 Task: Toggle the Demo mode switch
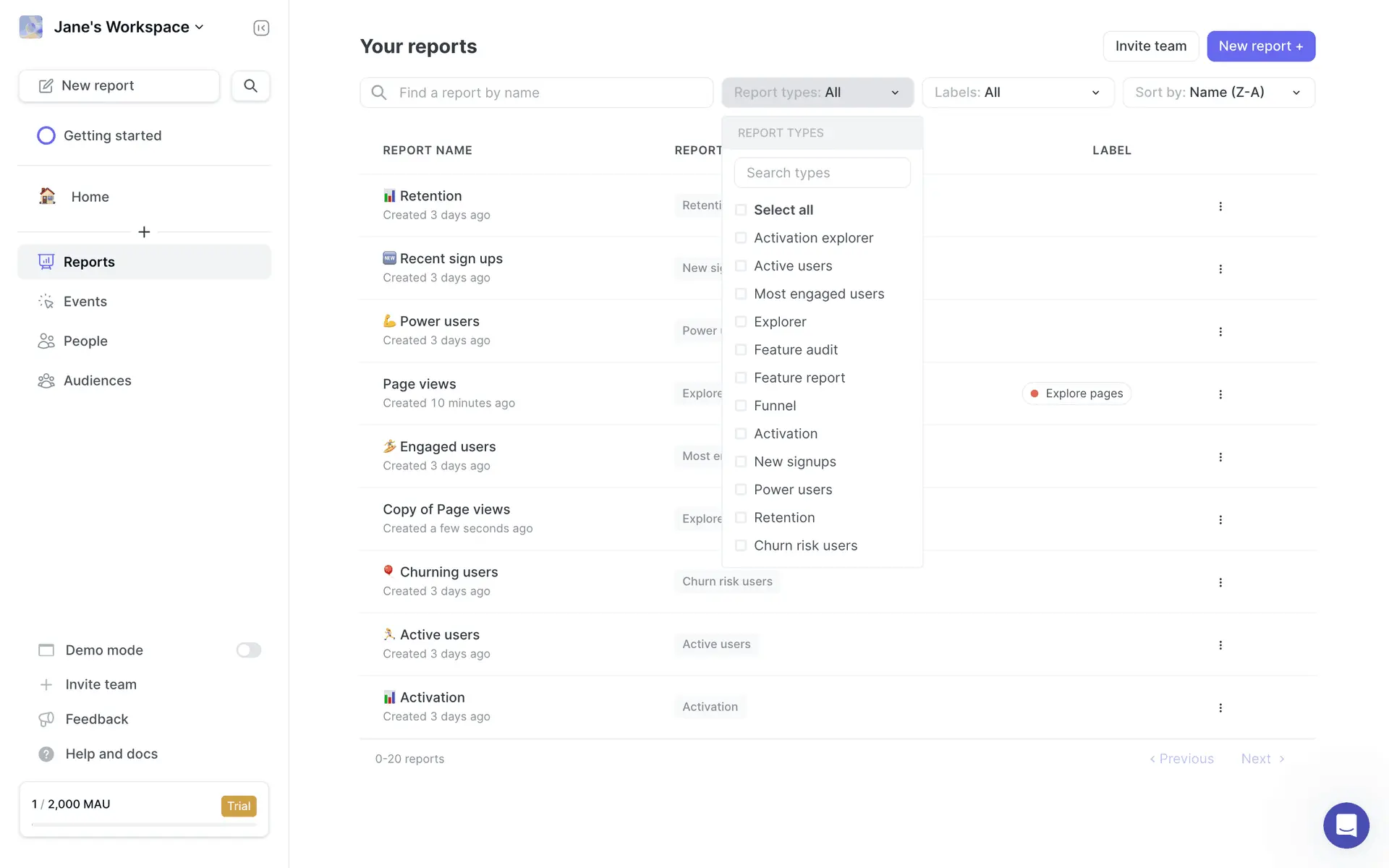[x=248, y=650]
